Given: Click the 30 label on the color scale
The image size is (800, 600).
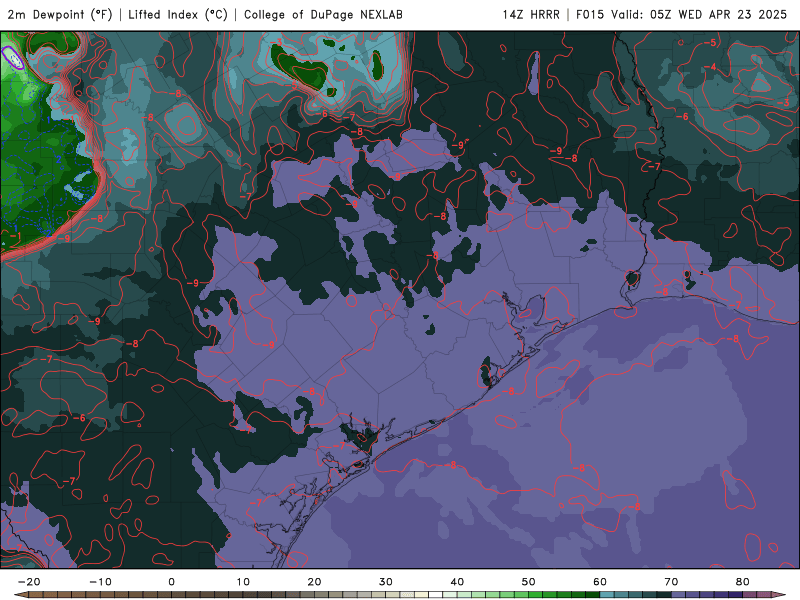Looking at the screenshot, I should point(386,582).
